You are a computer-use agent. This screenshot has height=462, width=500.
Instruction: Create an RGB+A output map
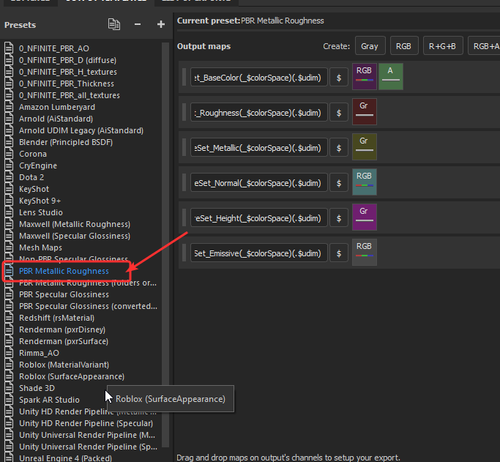(x=485, y=46)
